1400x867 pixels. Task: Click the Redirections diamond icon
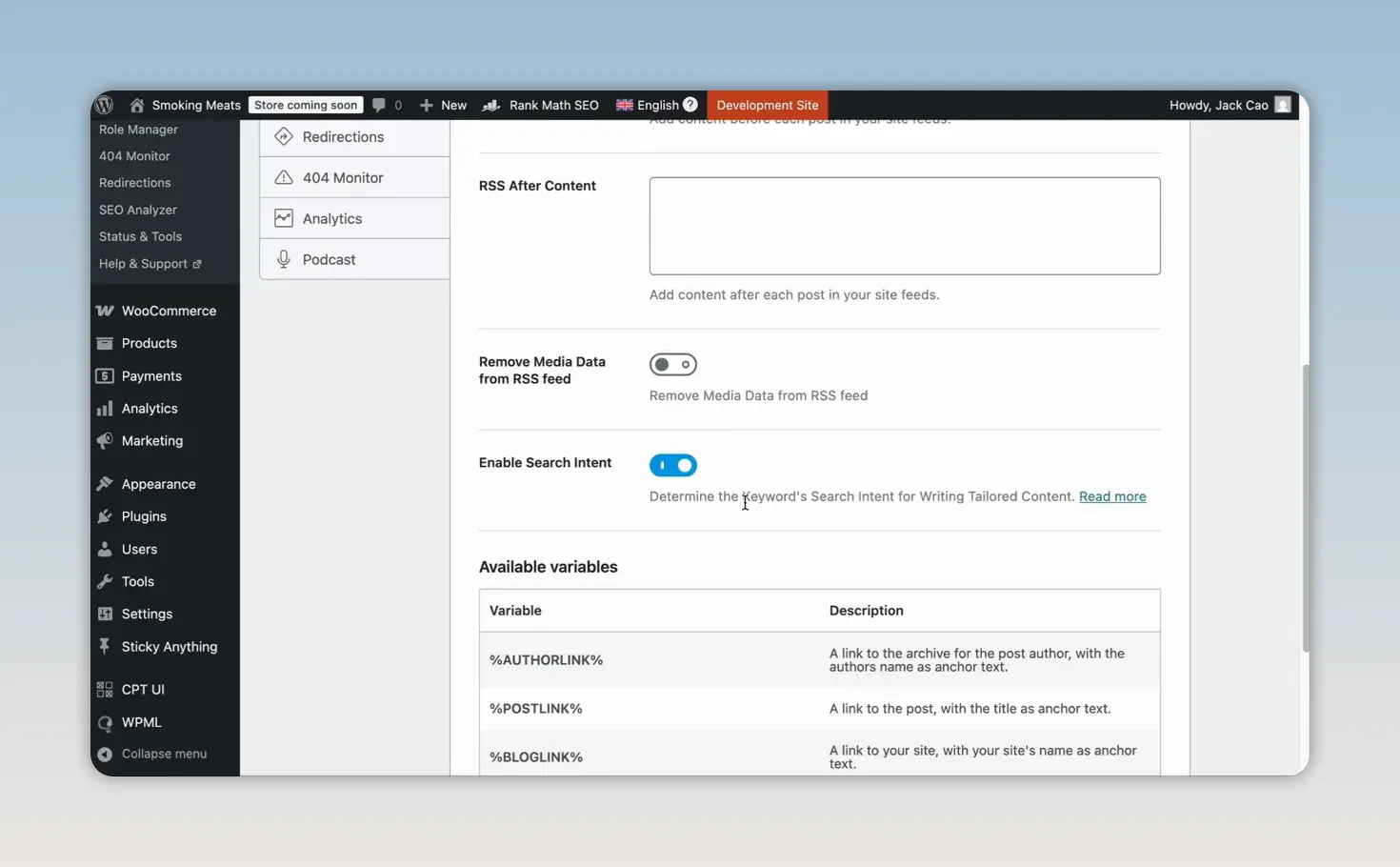click(x=284, y=136)
